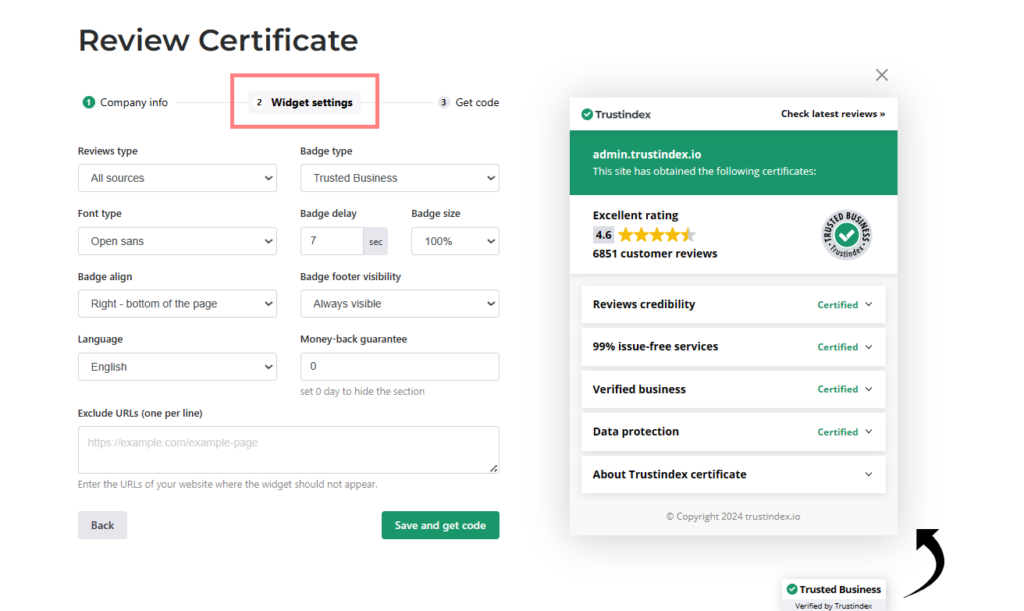Click the Trustindex logo in the preview header

pos(616,114)
